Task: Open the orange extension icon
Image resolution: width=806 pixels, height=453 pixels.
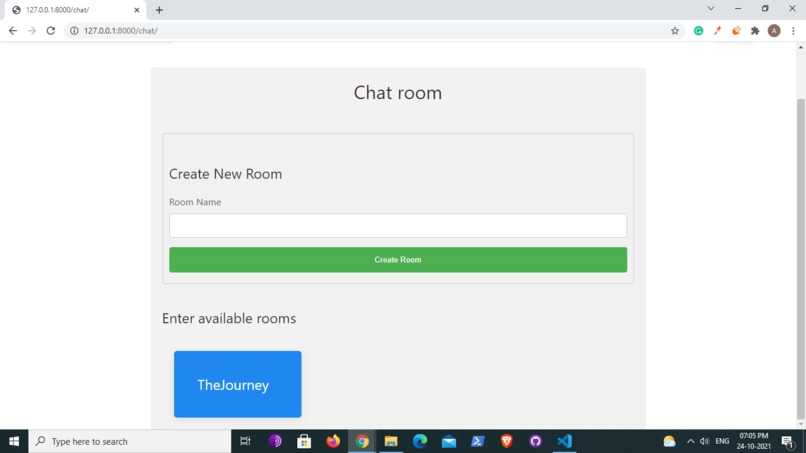Action: pos(736,31)
